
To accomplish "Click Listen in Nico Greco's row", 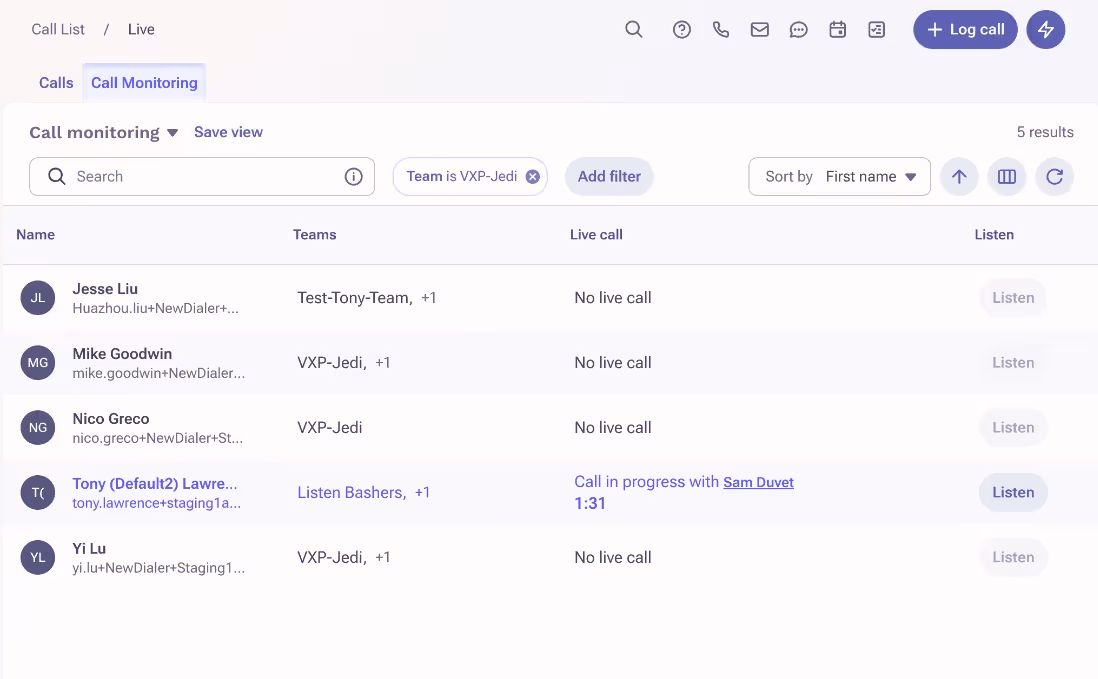I will tap(1013, 428).
